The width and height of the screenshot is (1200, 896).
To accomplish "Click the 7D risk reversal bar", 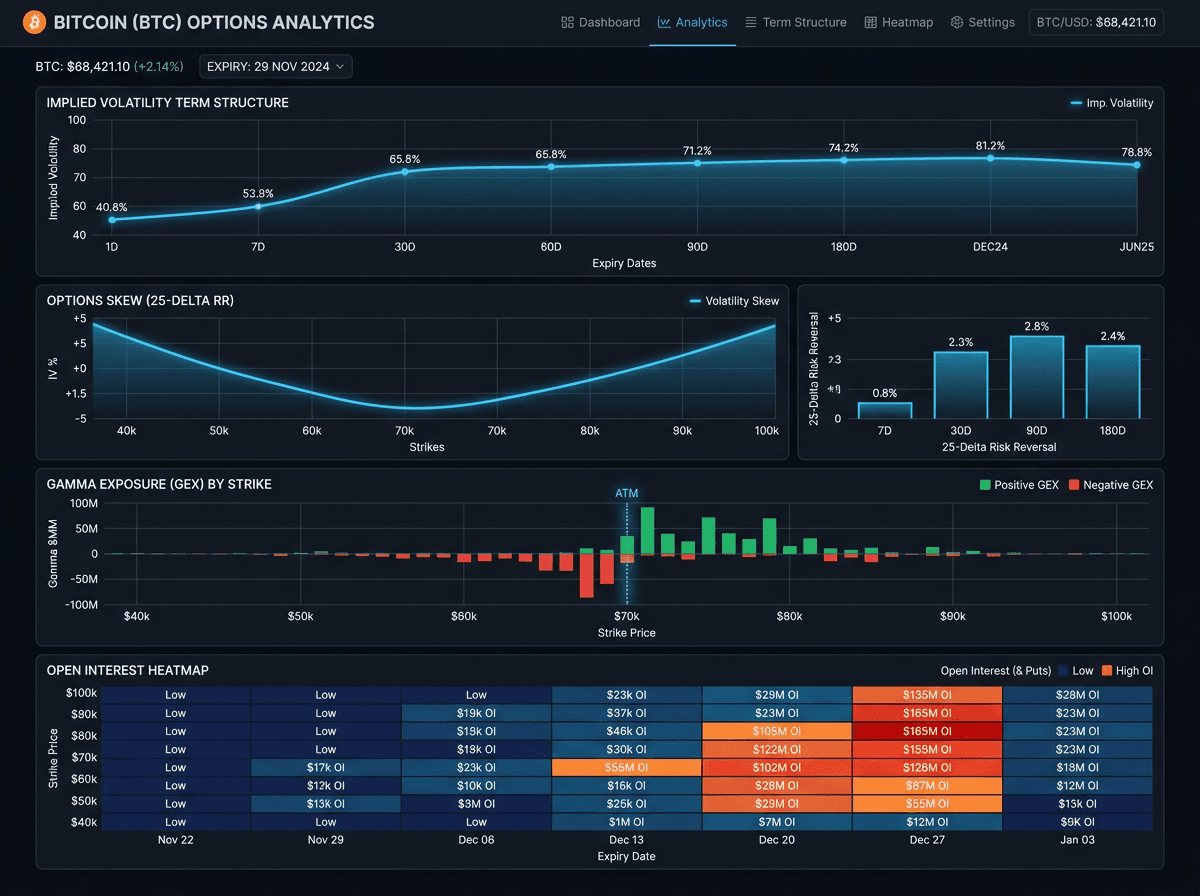I will point(885,410).
